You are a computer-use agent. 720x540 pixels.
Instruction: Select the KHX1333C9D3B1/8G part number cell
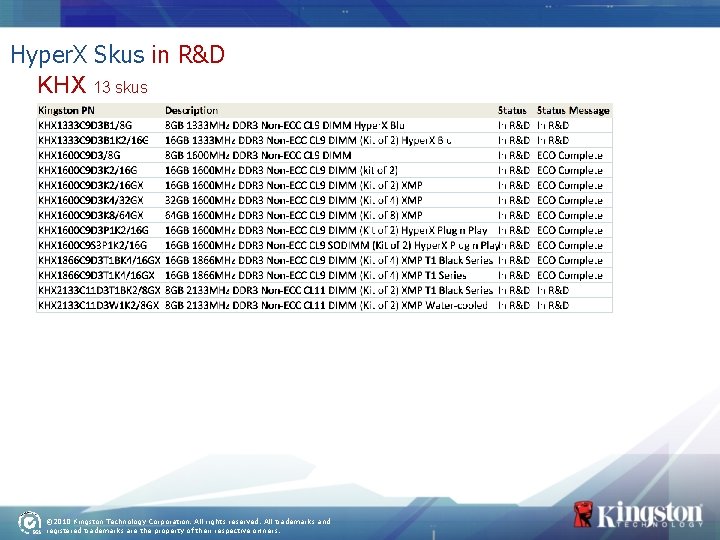[x=85, y=125]
